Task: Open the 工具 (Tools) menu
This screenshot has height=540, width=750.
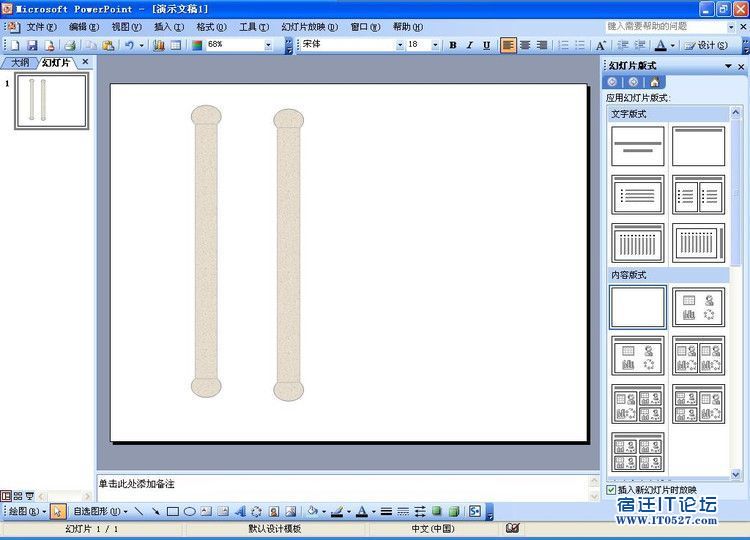Action: pos(254,27)
